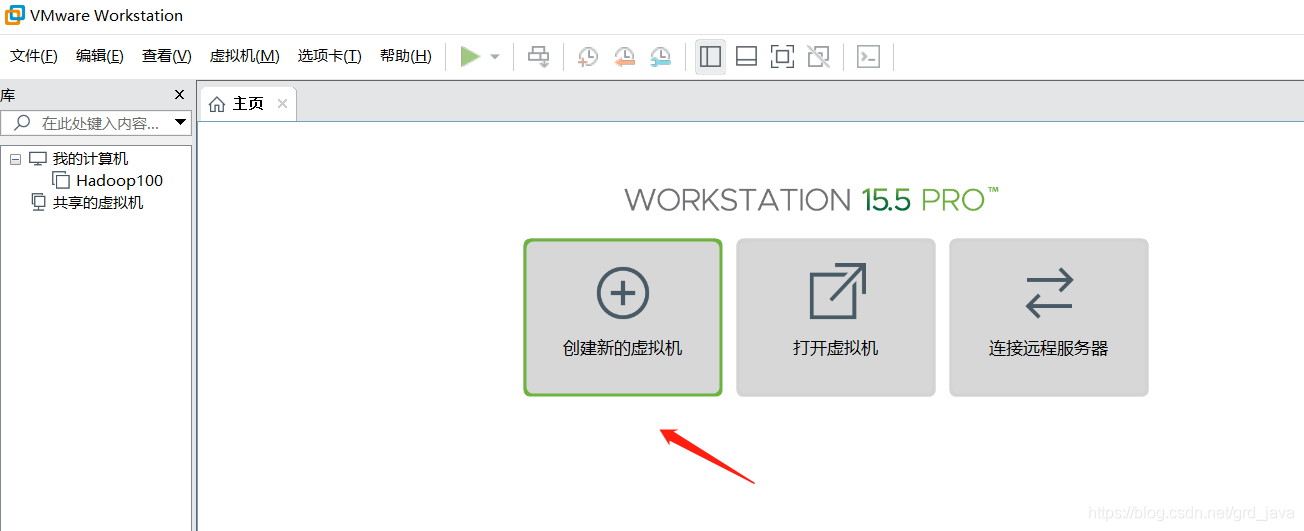Click the VMware Workstation title bar icon
Image resolution: width=1304 pixels, height=531 pixels.
[14, 15]
